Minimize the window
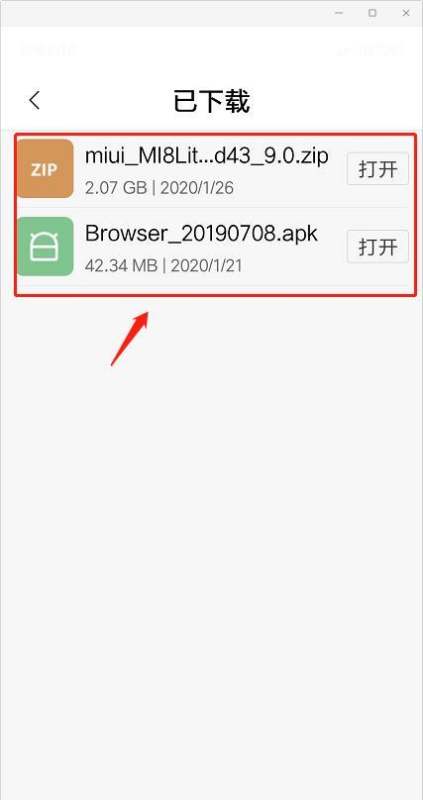The width and height of the screenshot is (423, 800). (338, 13)
